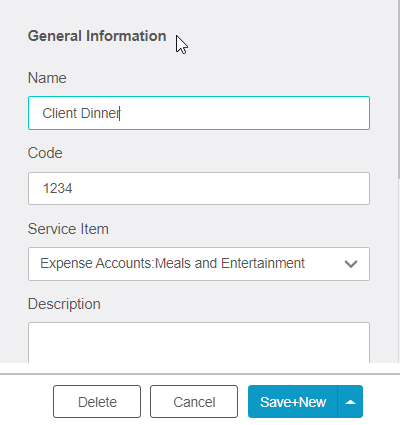This screenshot has width=400, height=425.
Task: Click the Delete button
Action: (x=97, y=402)
